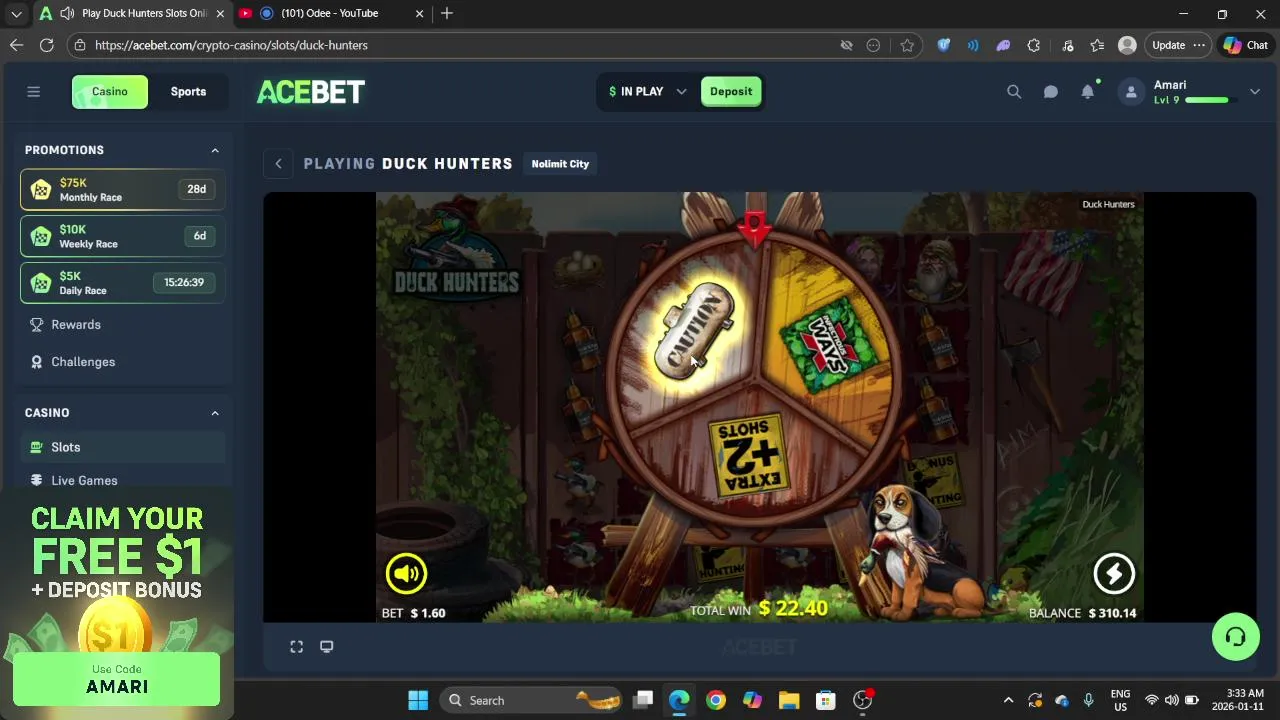
Task: Open the notifications bell
Action: (x=1088, y=92)
